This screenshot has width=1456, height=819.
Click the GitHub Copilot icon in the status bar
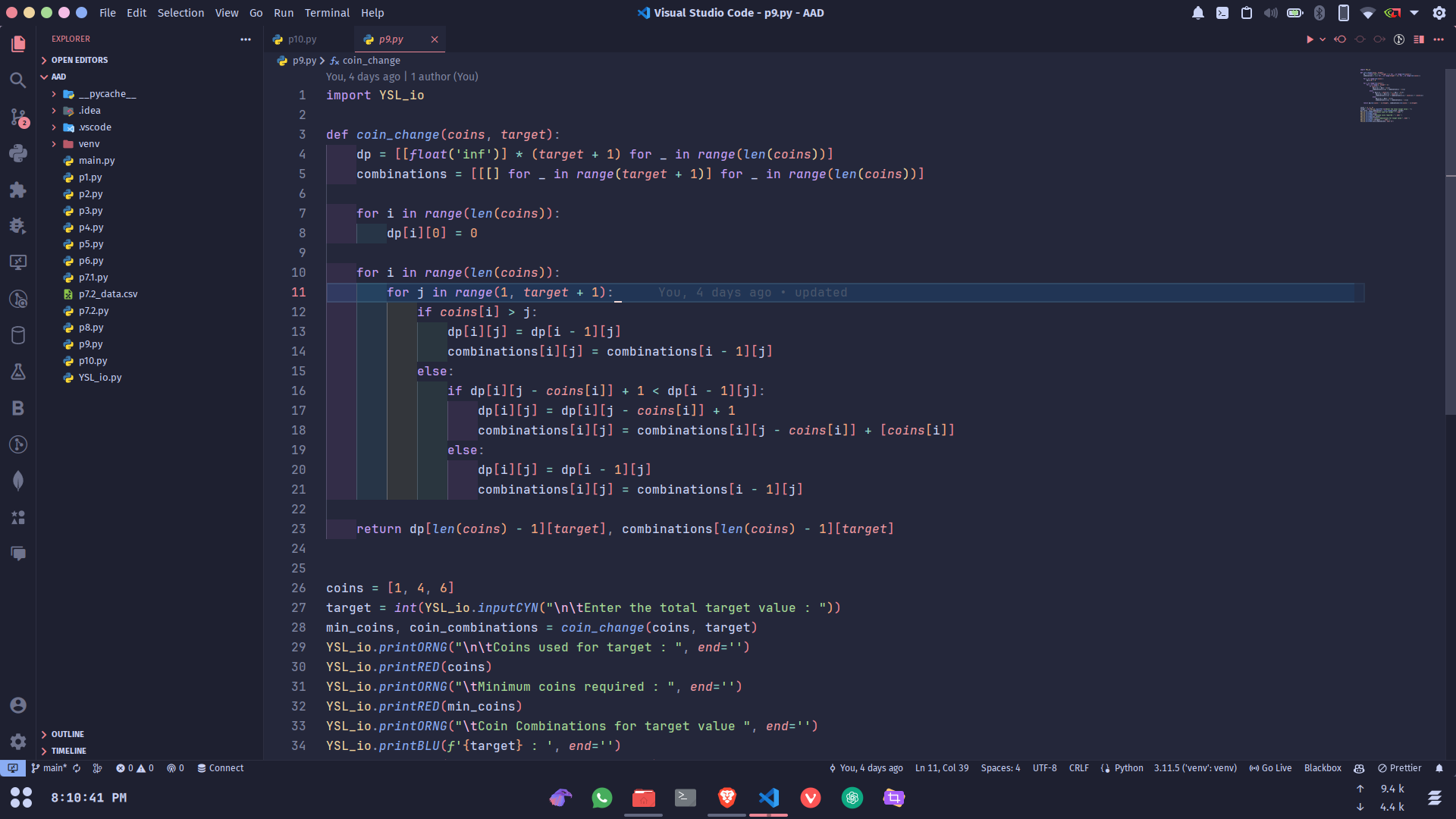coord(1359,768)
